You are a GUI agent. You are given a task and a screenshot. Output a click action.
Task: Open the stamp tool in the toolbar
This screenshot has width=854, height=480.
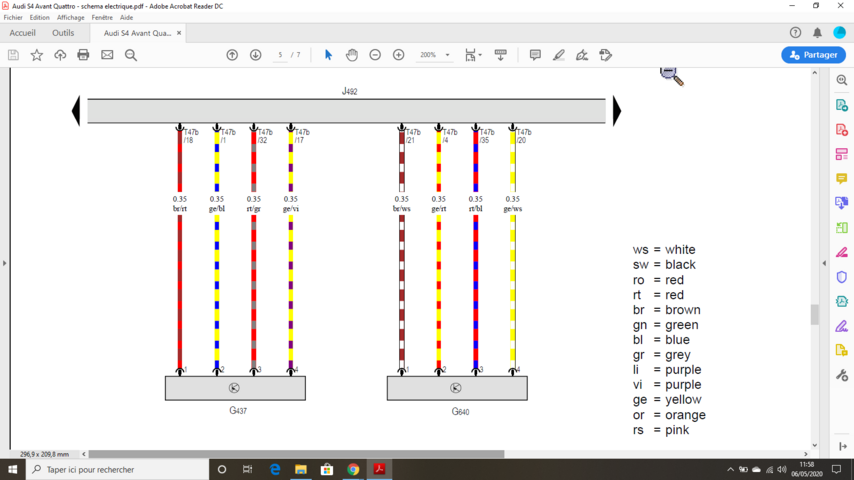point(606,55)
